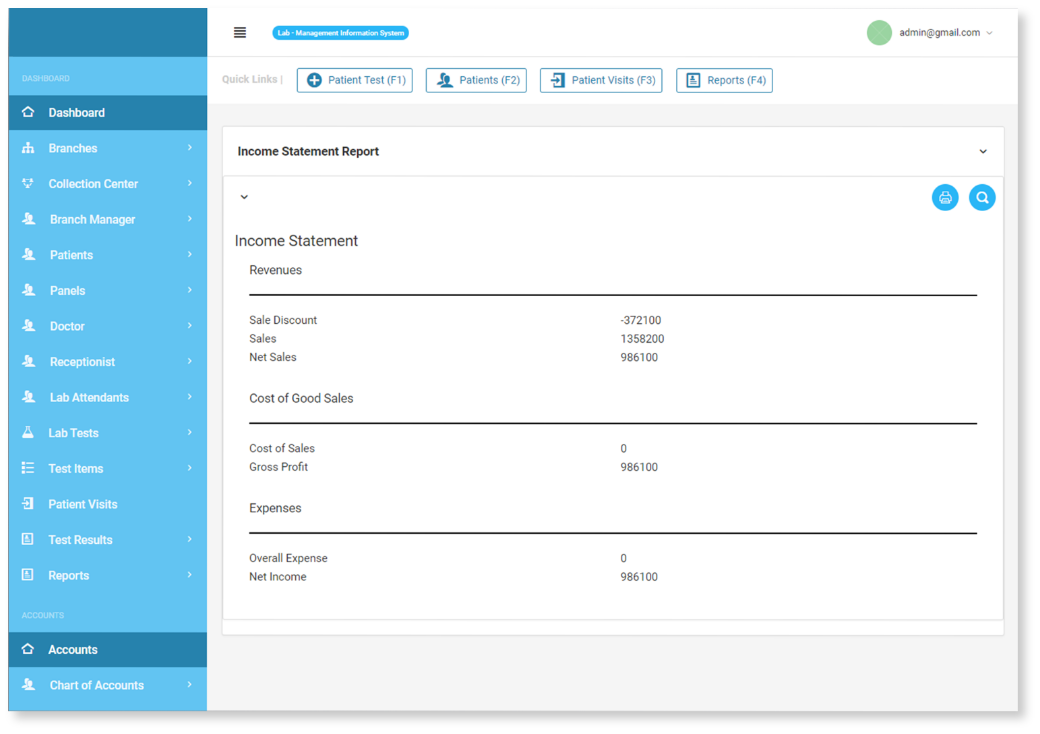This screenshot has height=734, width=1040.
Task: Click the Branch Manager person icon
Action: (29, 219)
